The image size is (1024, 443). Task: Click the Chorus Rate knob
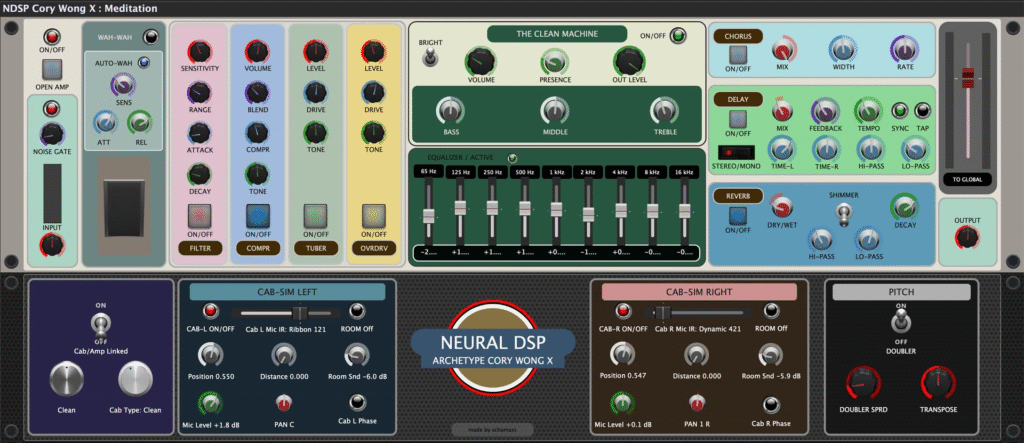pyautogui.click(x=905, y=48)
